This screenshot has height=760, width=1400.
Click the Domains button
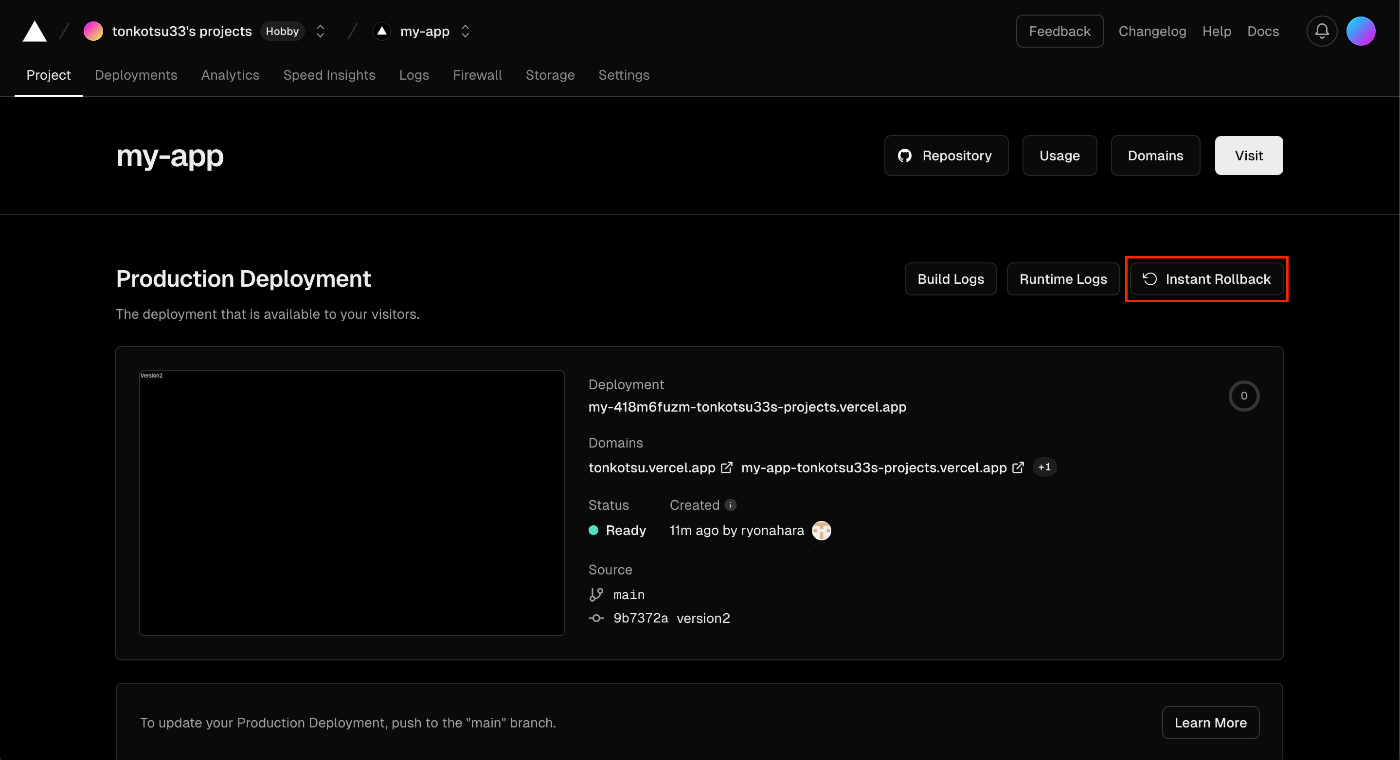1156,156
